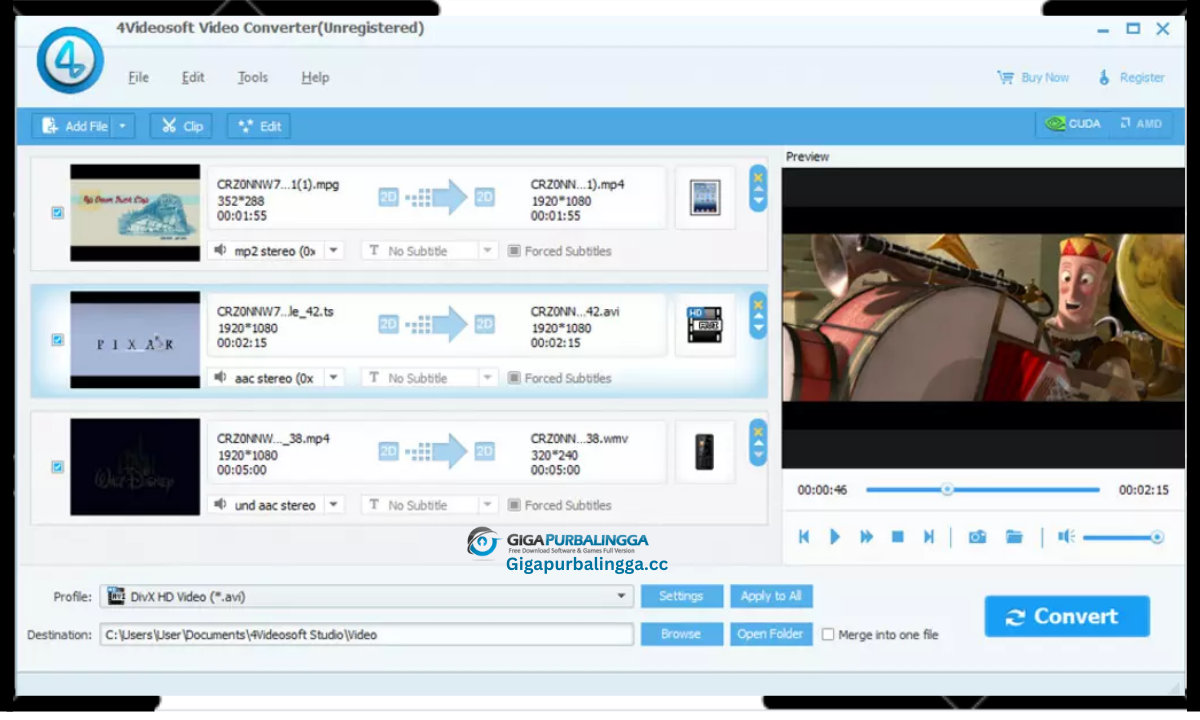Take a snapshot with the camera icon
The image size is (1200, 720).
pyautogui.click(x=977, y=537)
